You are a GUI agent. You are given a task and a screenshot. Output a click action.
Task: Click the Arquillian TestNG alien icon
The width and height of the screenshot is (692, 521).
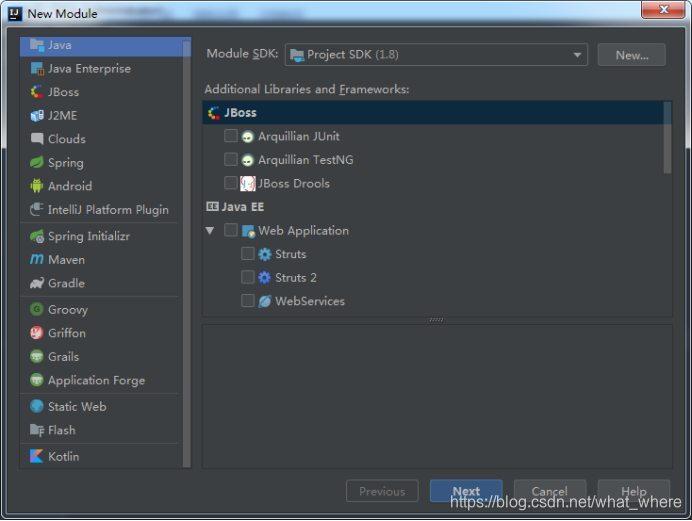248,160
